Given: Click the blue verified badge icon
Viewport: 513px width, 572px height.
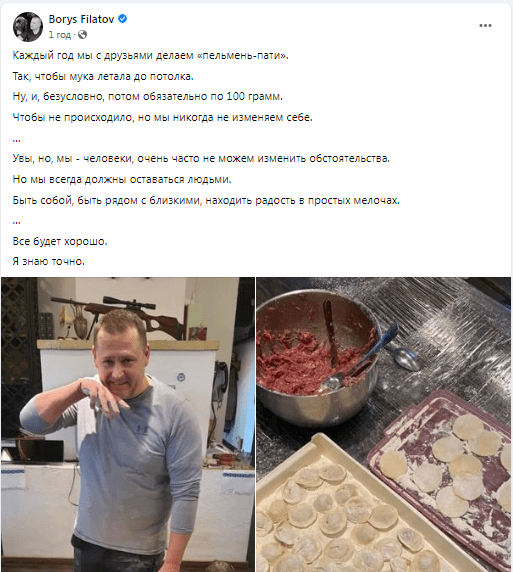Looking at the screenshot, I should coord(123,19).
